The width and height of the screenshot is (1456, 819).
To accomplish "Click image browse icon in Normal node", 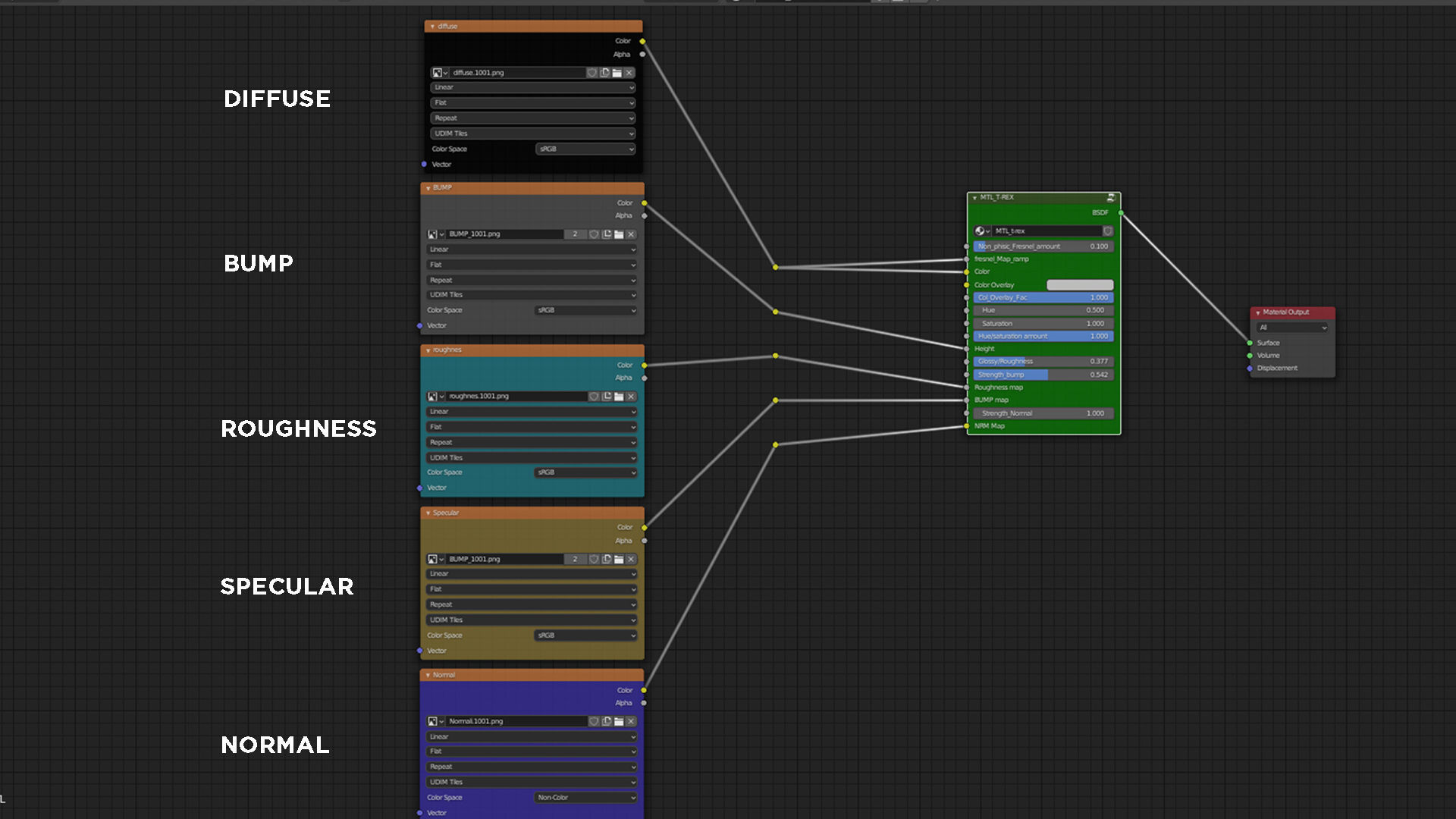I will pos(435,721).
